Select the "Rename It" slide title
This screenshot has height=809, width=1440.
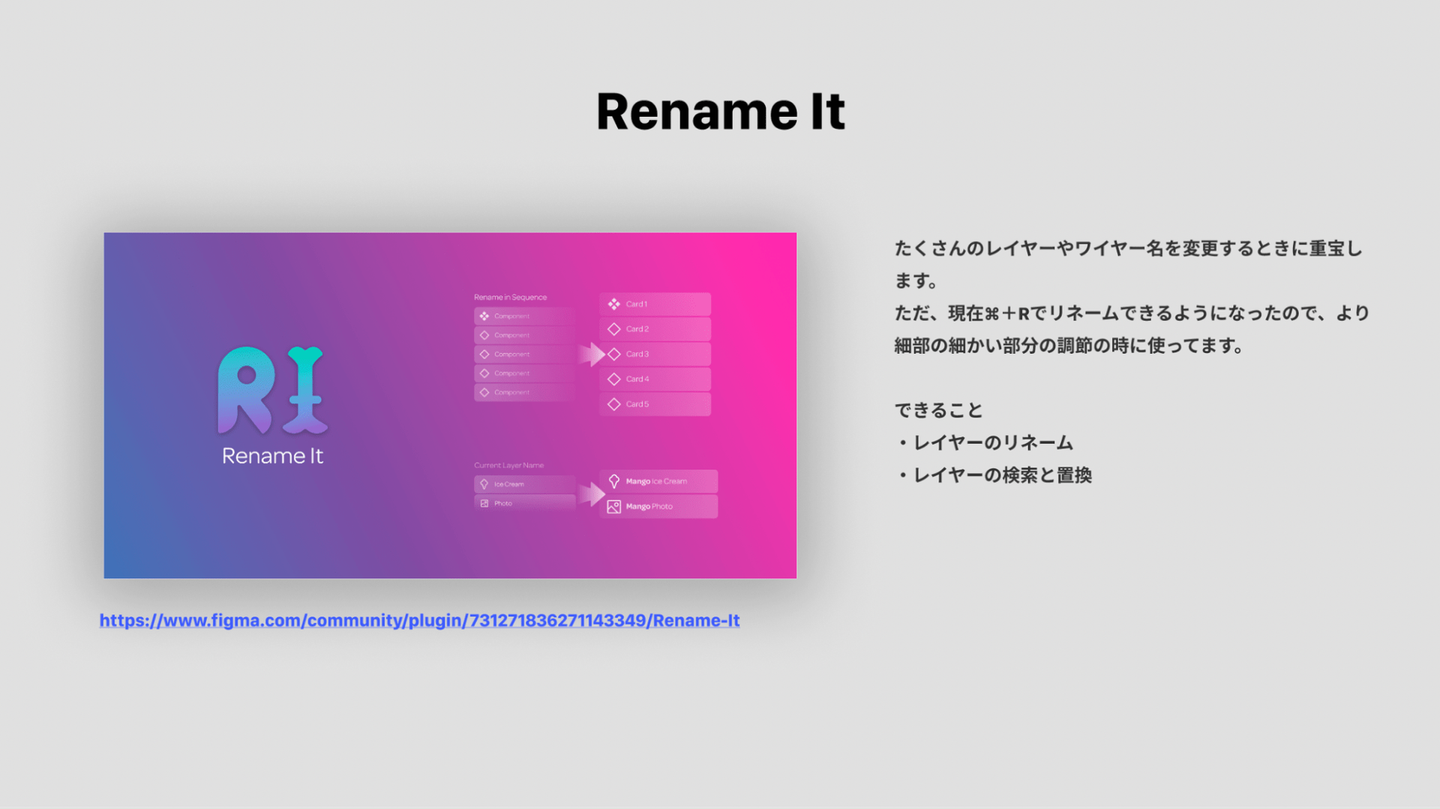720,111
